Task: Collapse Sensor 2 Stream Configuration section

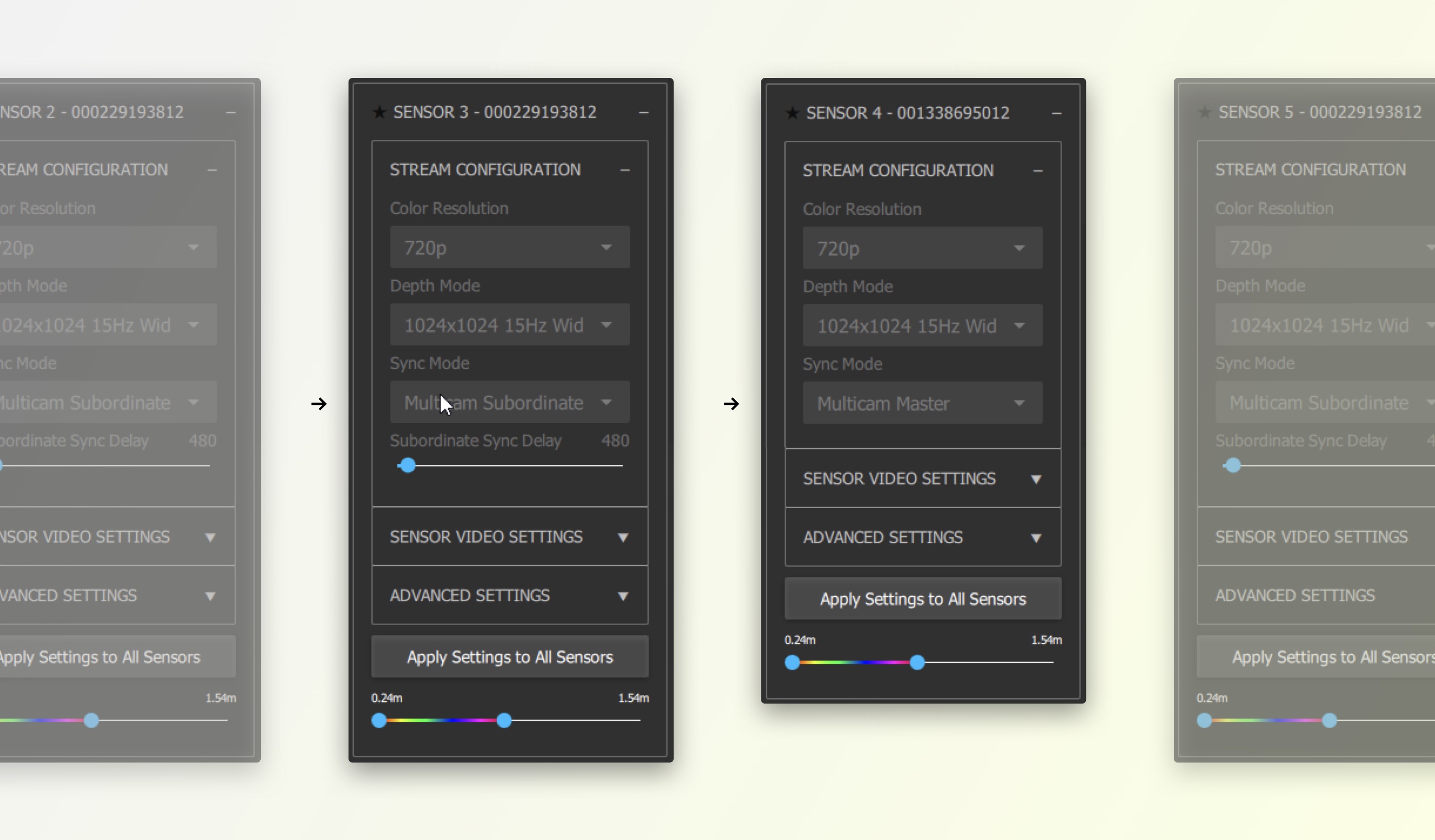Action: tap(212, 170)
